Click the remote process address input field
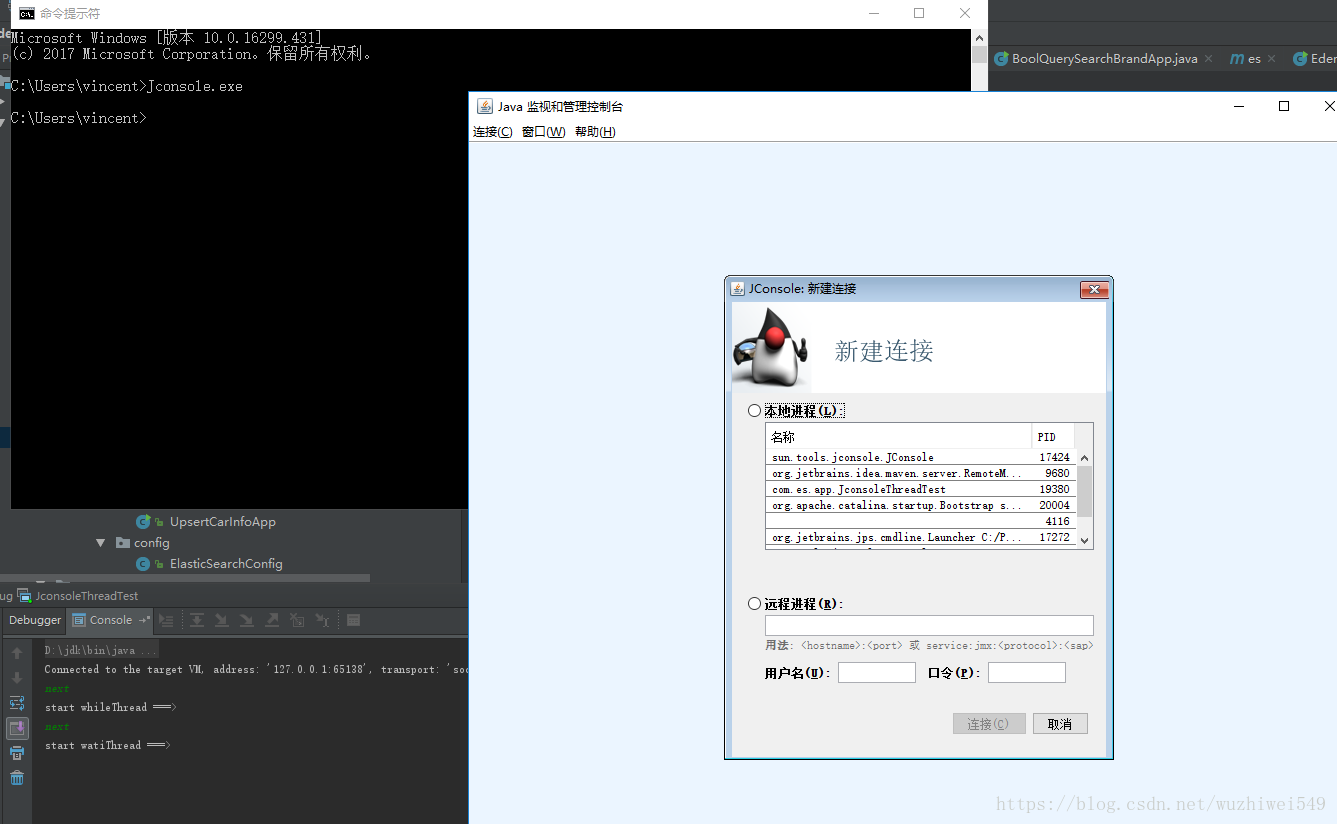Image resolution: width=1337 pixels, height=824 pixels. click(929, 626)
